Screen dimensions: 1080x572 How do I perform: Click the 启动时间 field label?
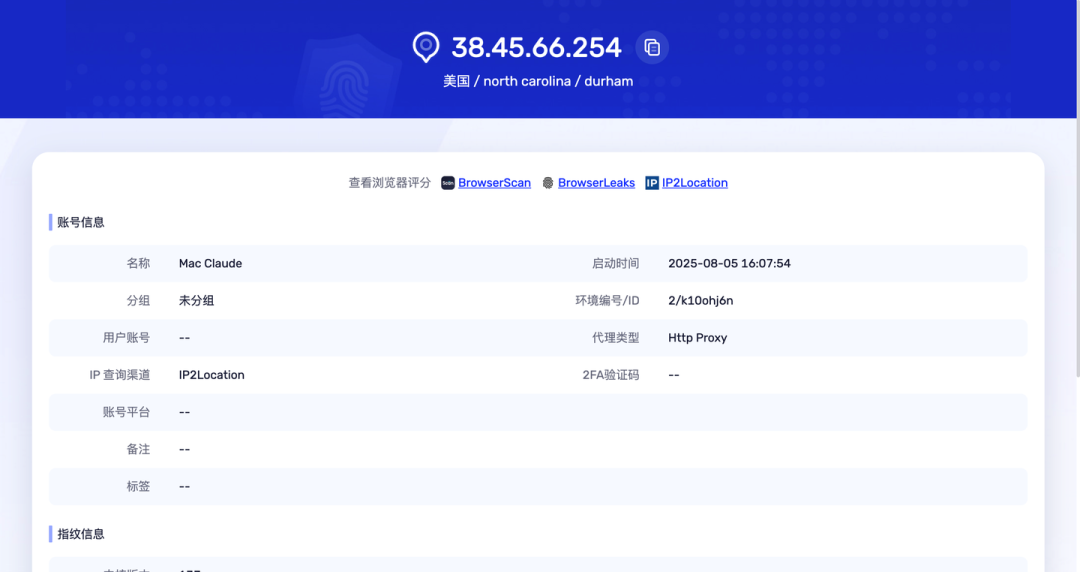tap(616, 263)
